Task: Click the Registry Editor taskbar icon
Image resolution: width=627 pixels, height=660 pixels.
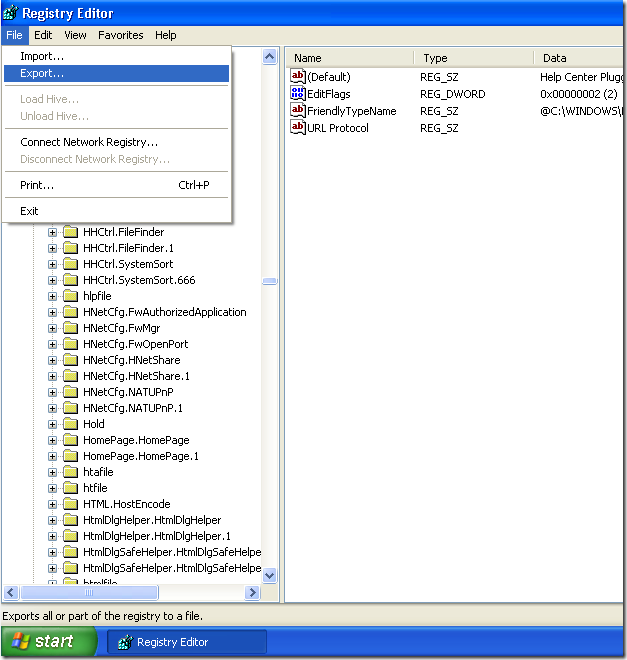Action: [x=125, y=642]
